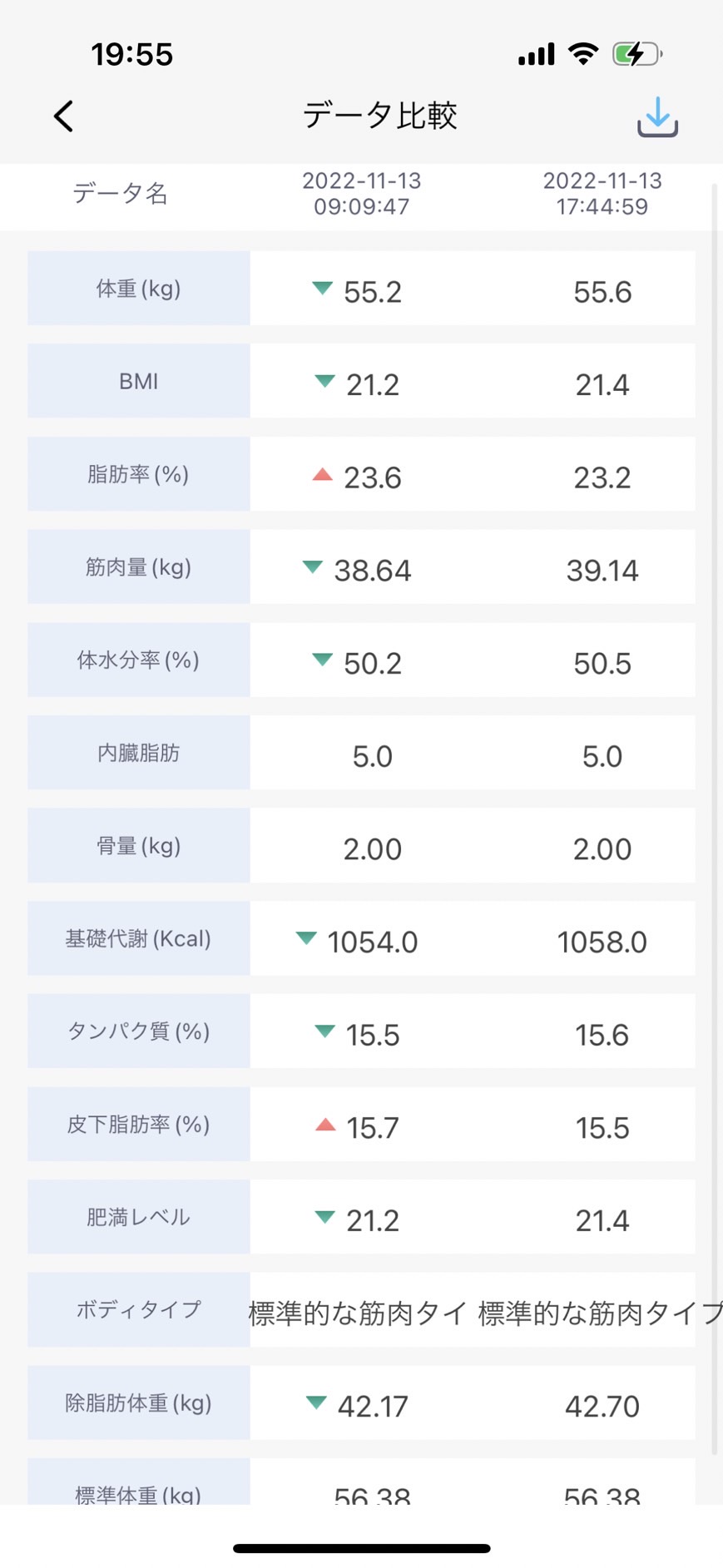Tap the back arrow icon
This screenshot has height=1568, width=723.
(x=64, y=116)
